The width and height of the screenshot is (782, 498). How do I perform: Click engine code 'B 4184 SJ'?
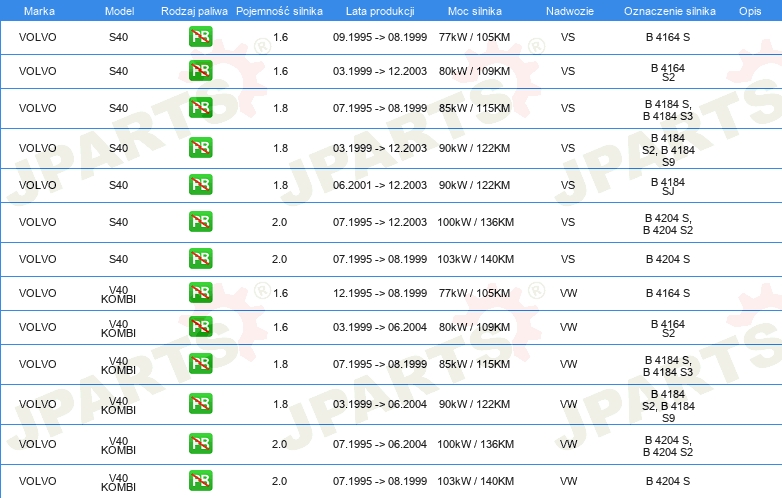click(x=668, y=186)
